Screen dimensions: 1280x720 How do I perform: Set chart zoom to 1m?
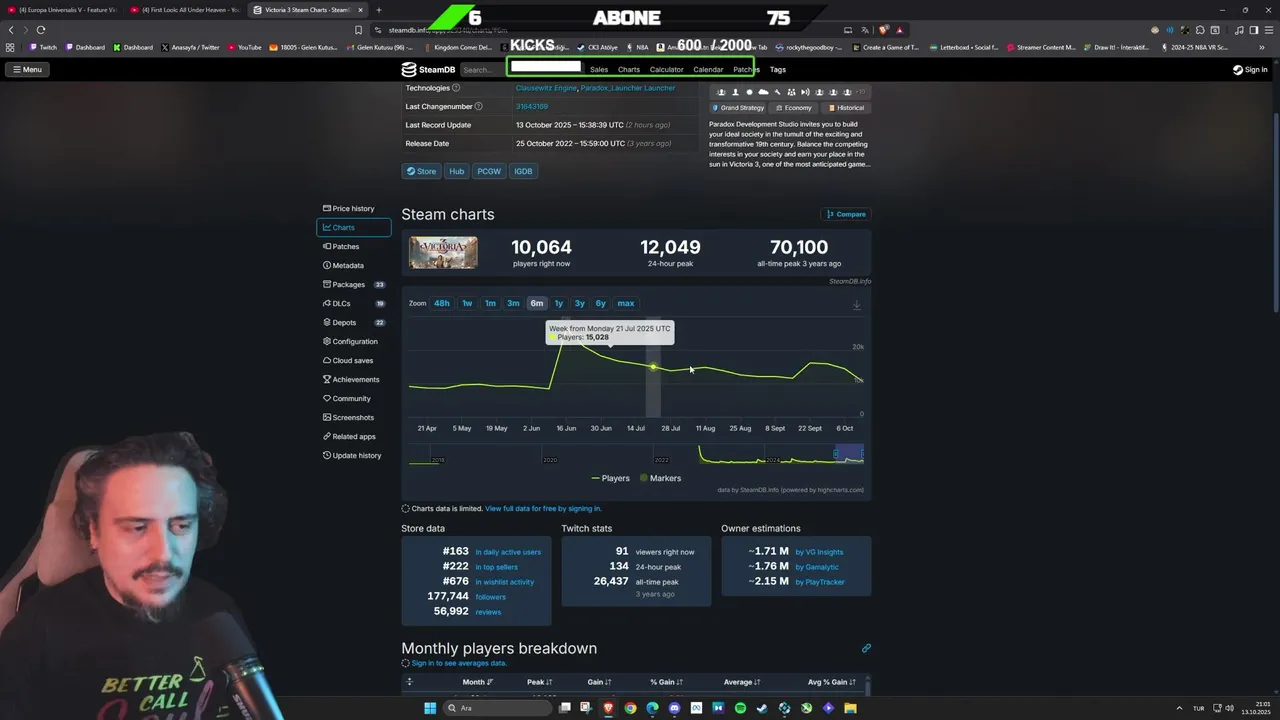(490, 303)
